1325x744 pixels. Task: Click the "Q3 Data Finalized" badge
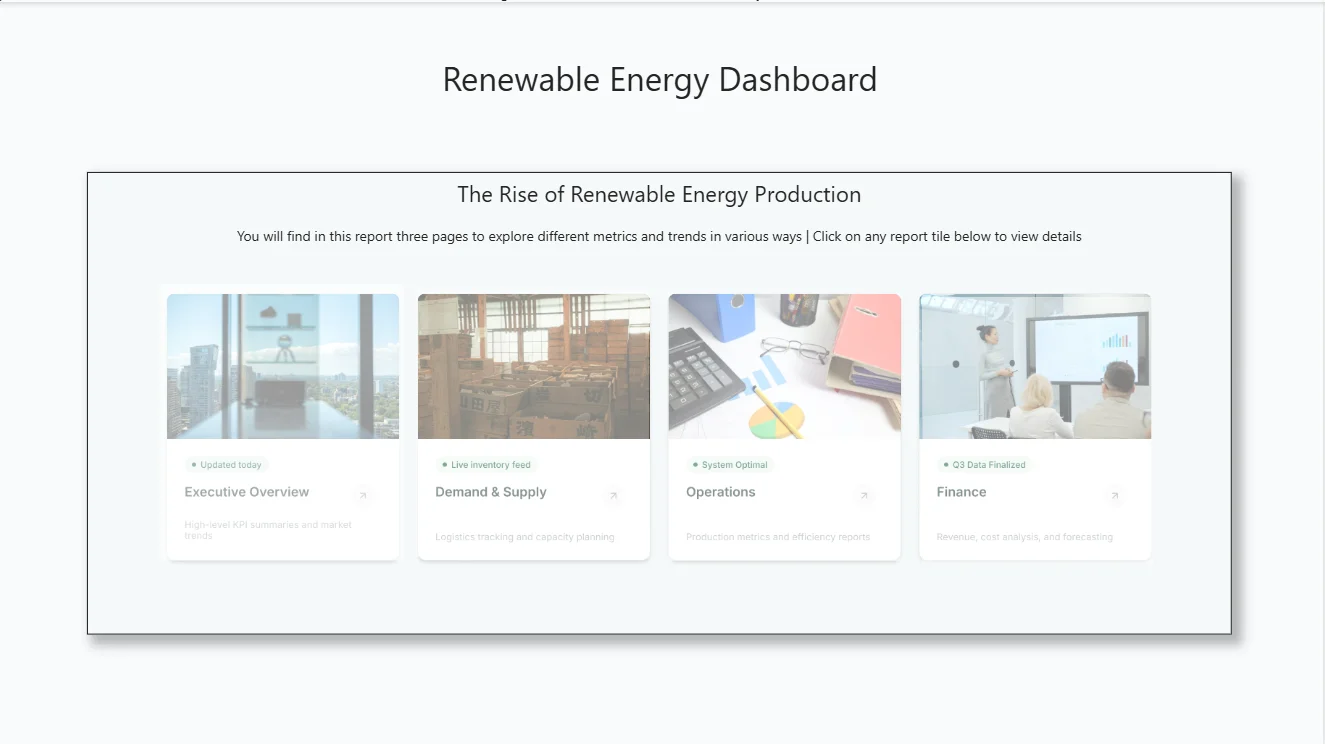984,465
